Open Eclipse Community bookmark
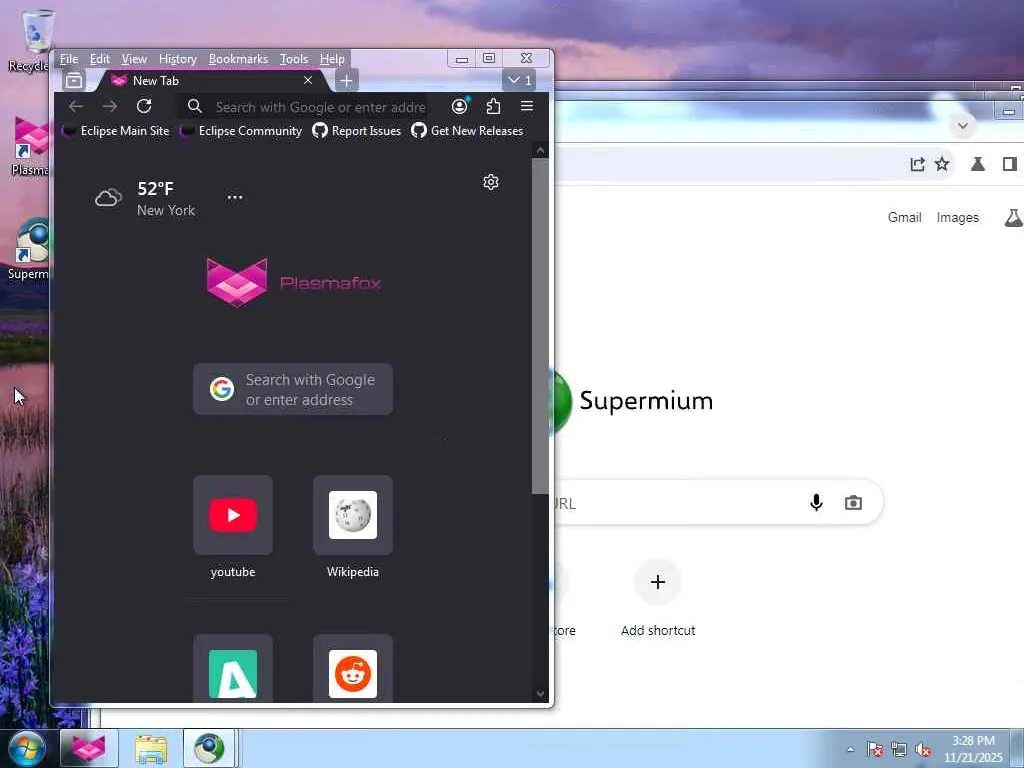Screen dimensions: 1024x768 242,131
